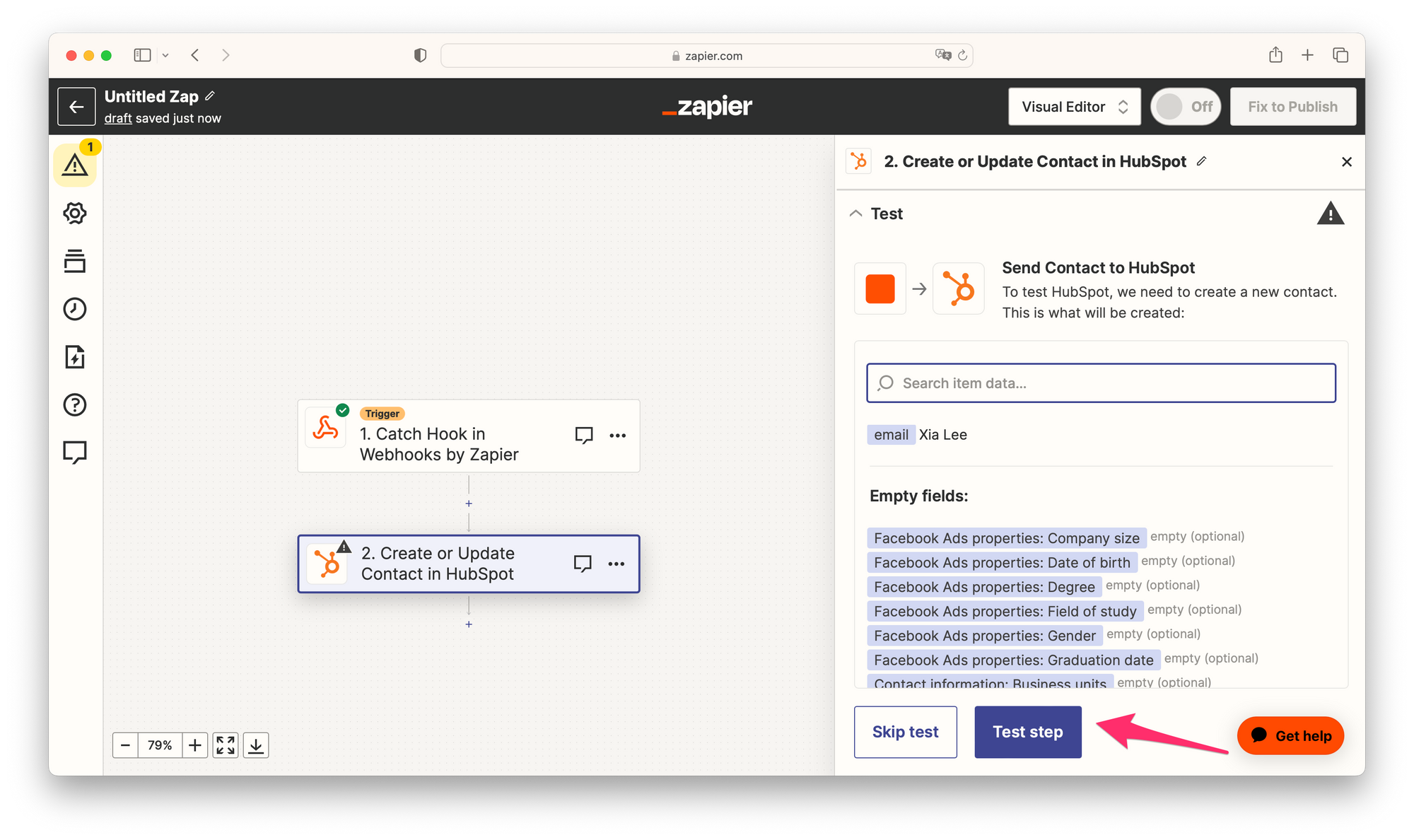This screenshot has width=1414, height=840.
Task: Click Facebook Ads properties: Field of study
Action: tap(1005, 611)
